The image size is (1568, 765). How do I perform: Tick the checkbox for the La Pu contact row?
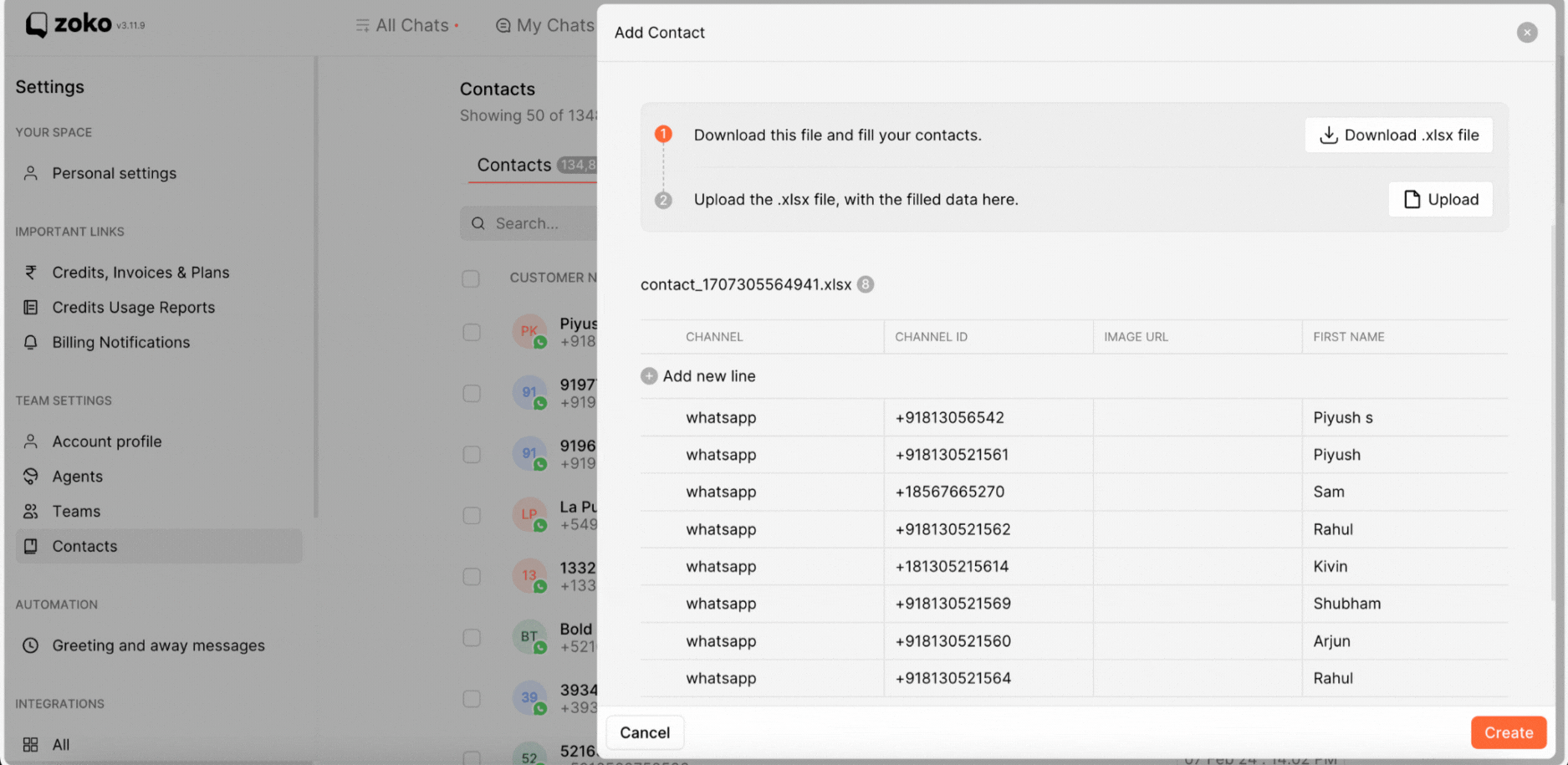click(472, 515)
